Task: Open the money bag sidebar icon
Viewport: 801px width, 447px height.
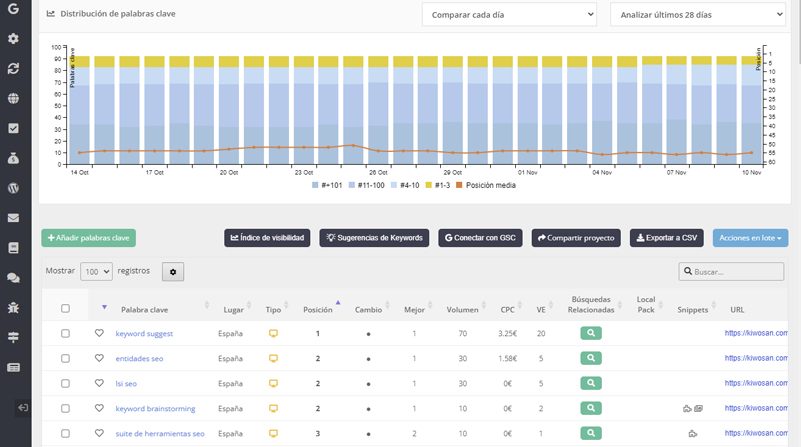Action: pyautogui.click(x=13, y=158)
